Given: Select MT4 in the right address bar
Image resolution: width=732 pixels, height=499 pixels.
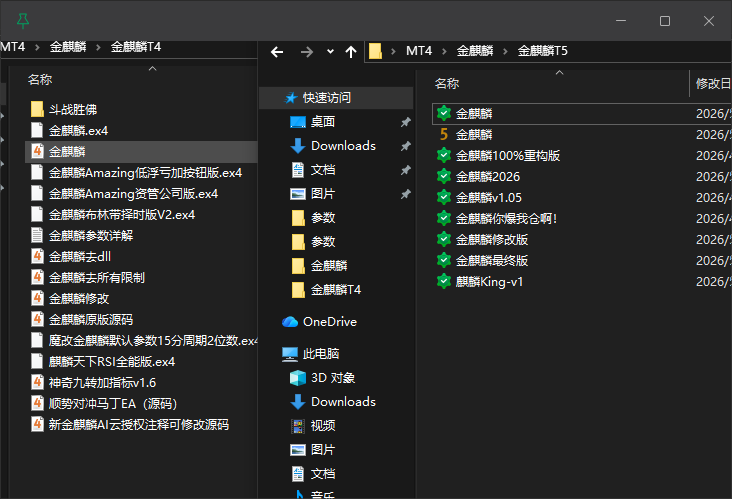Looking at the screenshot, I should pyautogui.click(x=419, y=50).
